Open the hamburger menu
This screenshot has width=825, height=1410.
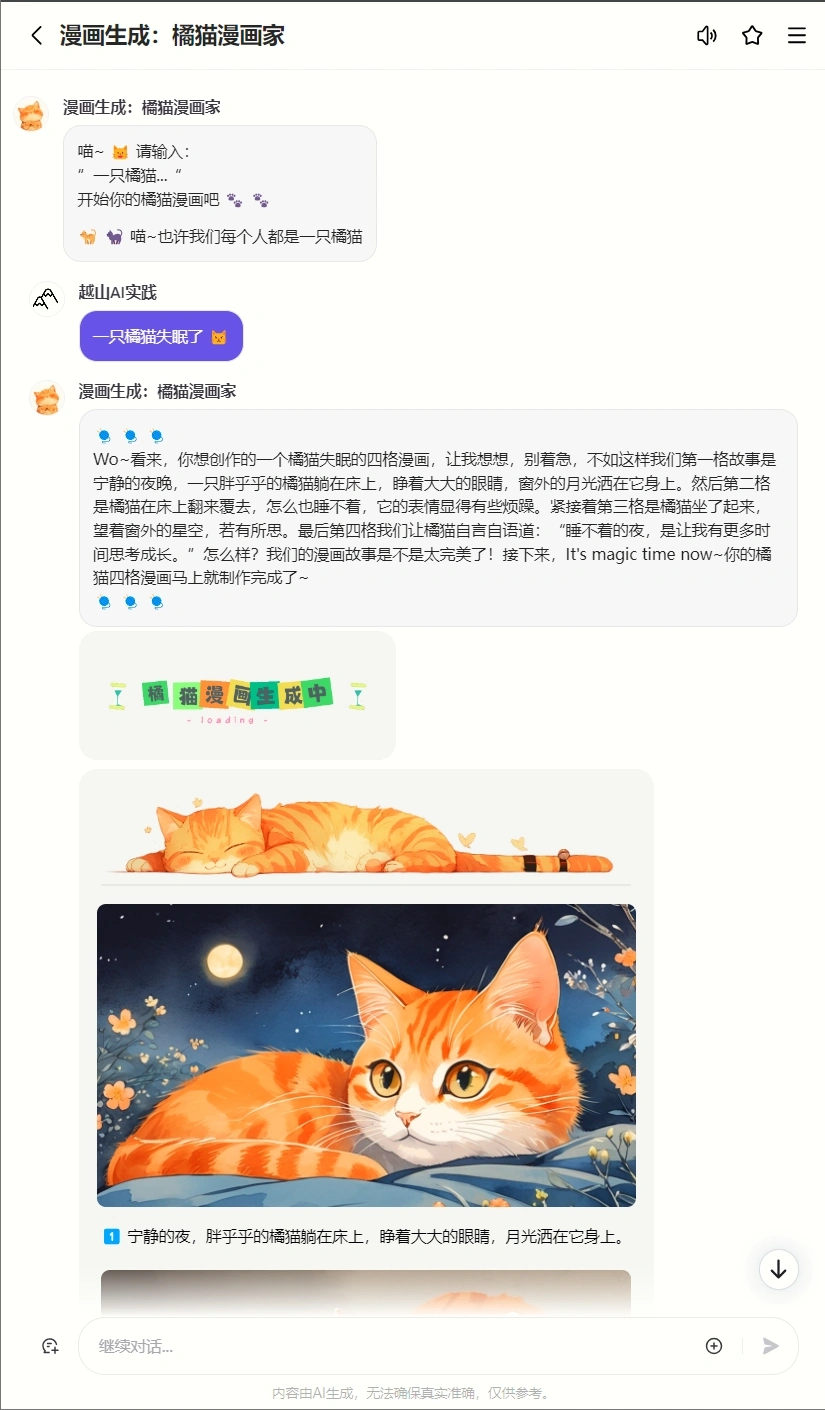797,36
